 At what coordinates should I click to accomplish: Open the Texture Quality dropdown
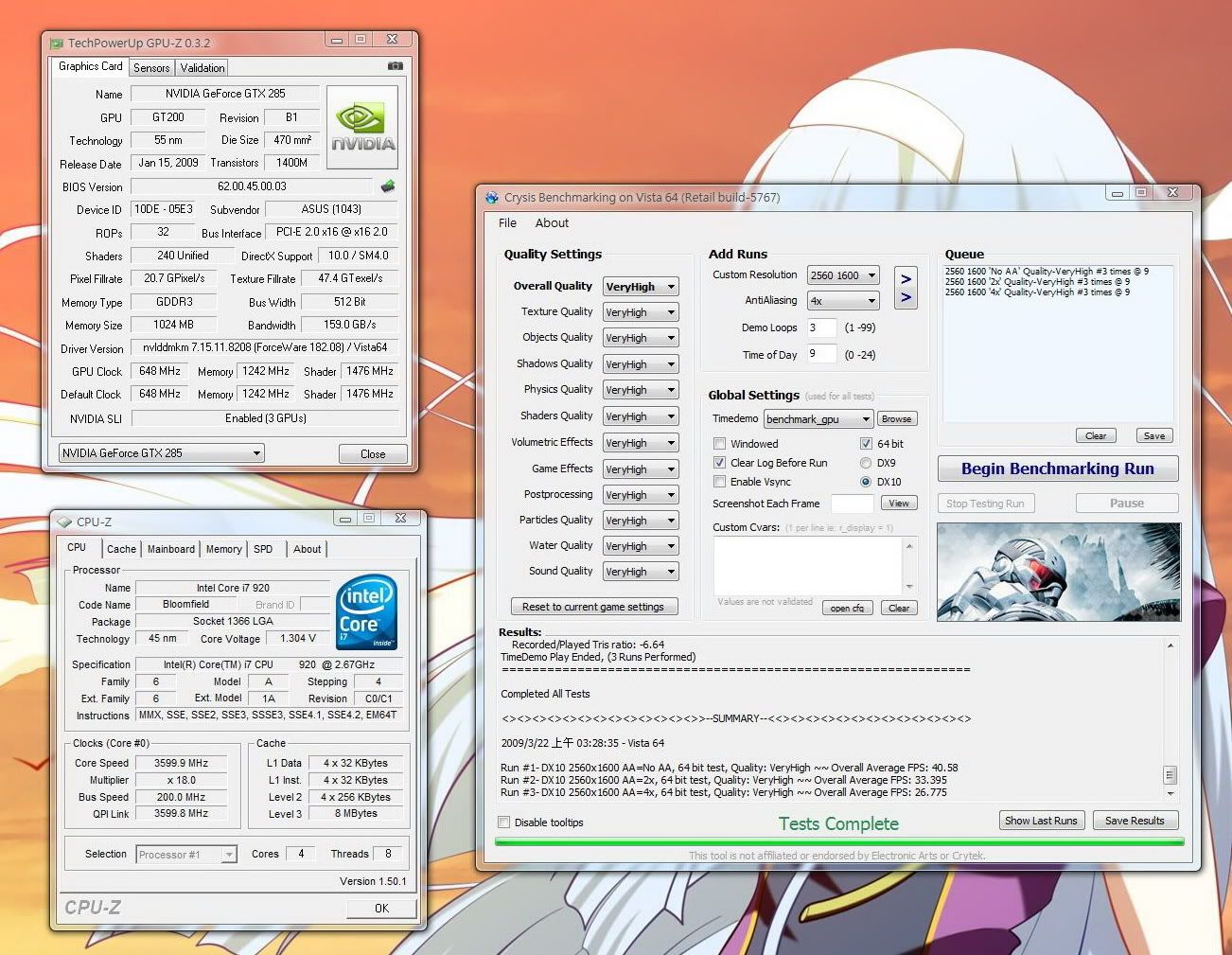click(x=641, y=312)
